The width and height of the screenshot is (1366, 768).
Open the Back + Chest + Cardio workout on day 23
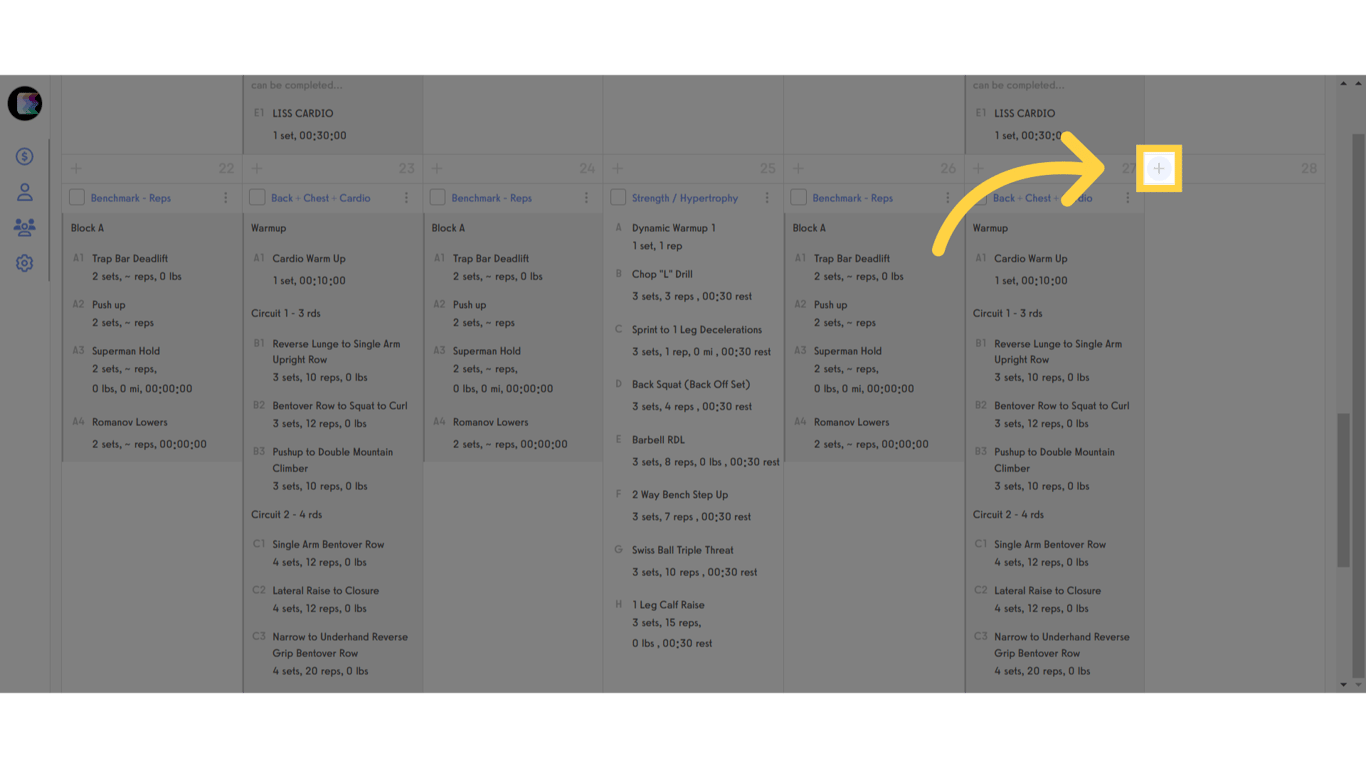pos(321,198)
